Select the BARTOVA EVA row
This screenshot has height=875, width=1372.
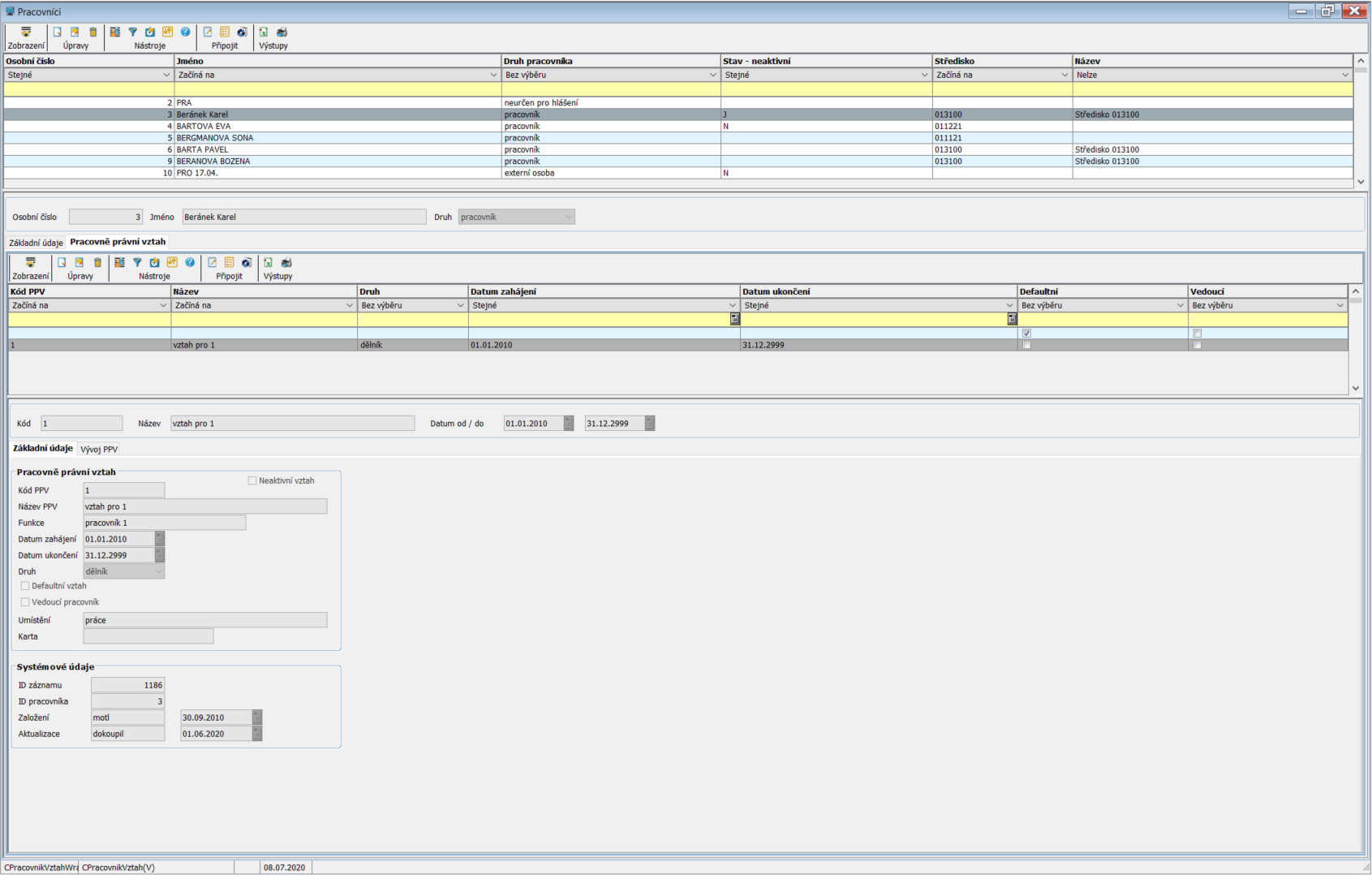(x=203, y=127)
